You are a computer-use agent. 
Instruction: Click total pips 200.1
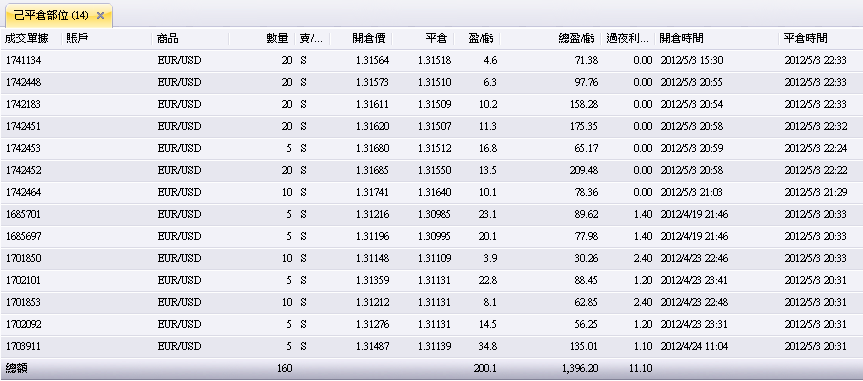point(485,369)
